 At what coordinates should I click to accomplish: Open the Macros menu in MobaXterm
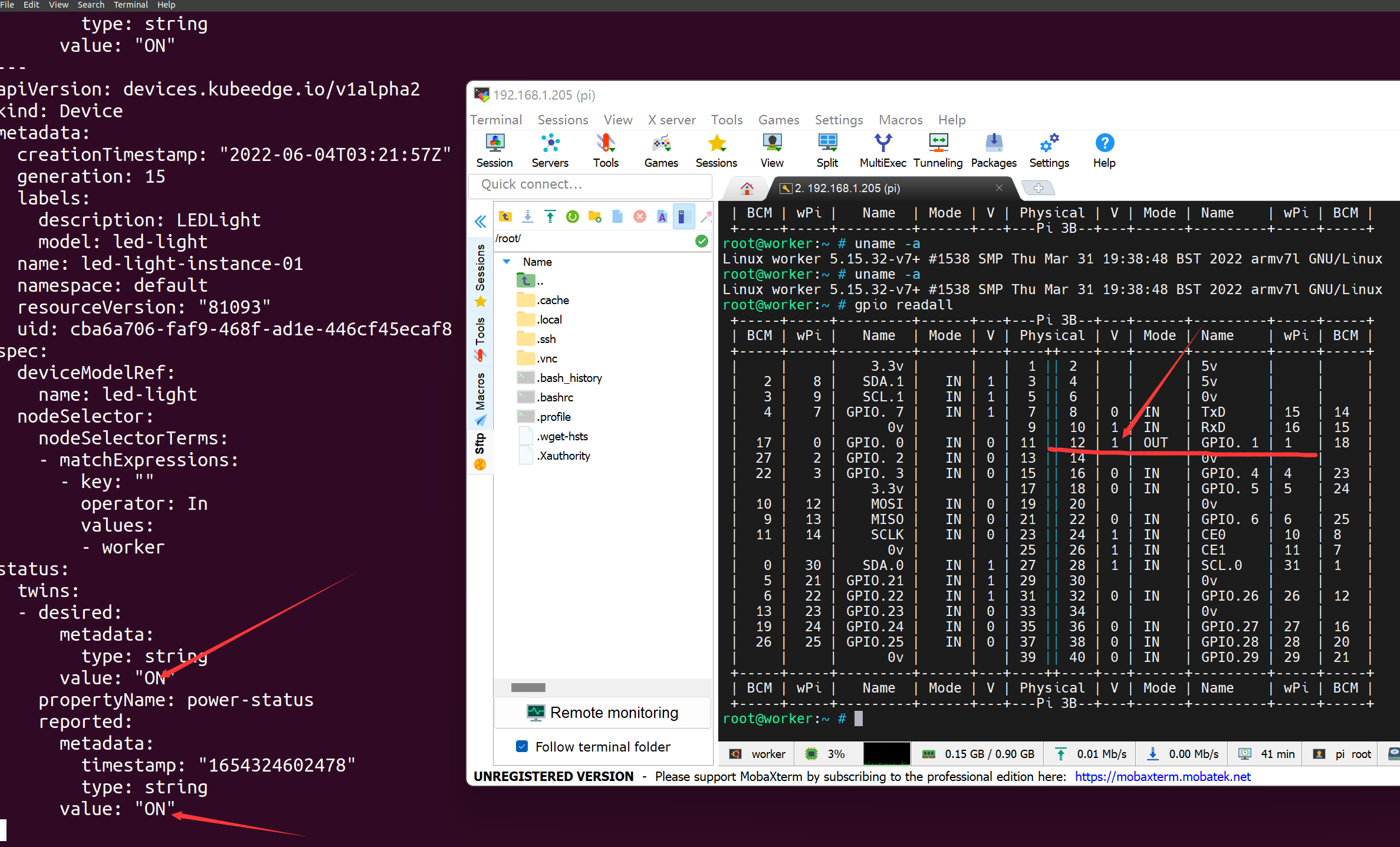click(x=901, y=120)
